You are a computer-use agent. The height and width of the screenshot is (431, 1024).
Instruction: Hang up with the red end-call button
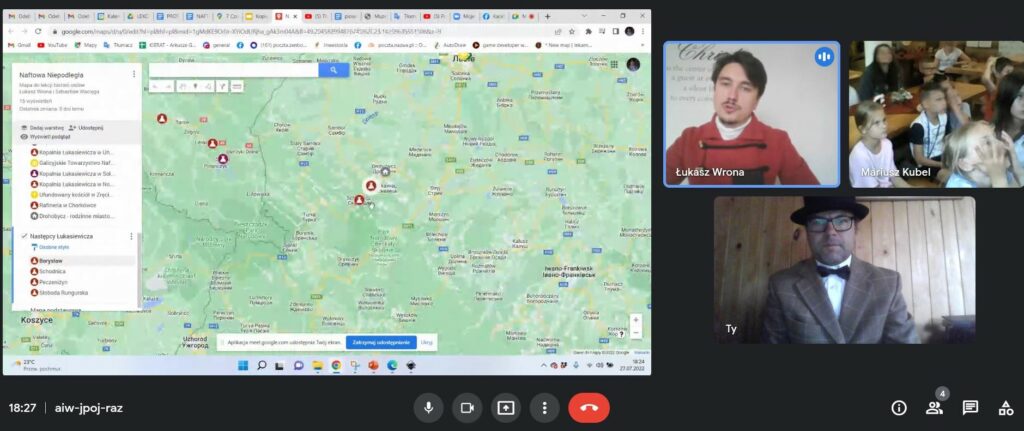588,408
